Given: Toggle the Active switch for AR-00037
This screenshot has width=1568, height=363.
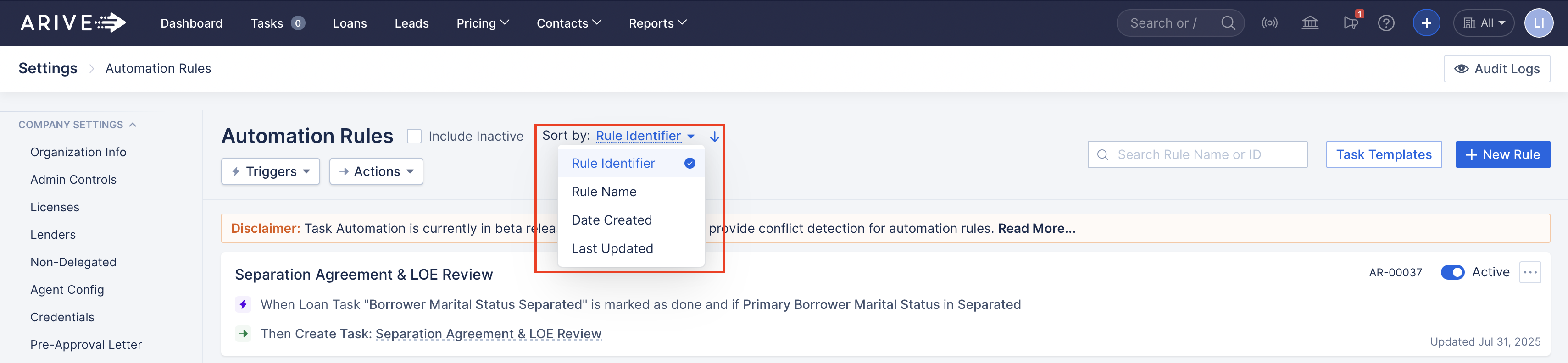Looking at the screenshot, I should click(1452, 272).
